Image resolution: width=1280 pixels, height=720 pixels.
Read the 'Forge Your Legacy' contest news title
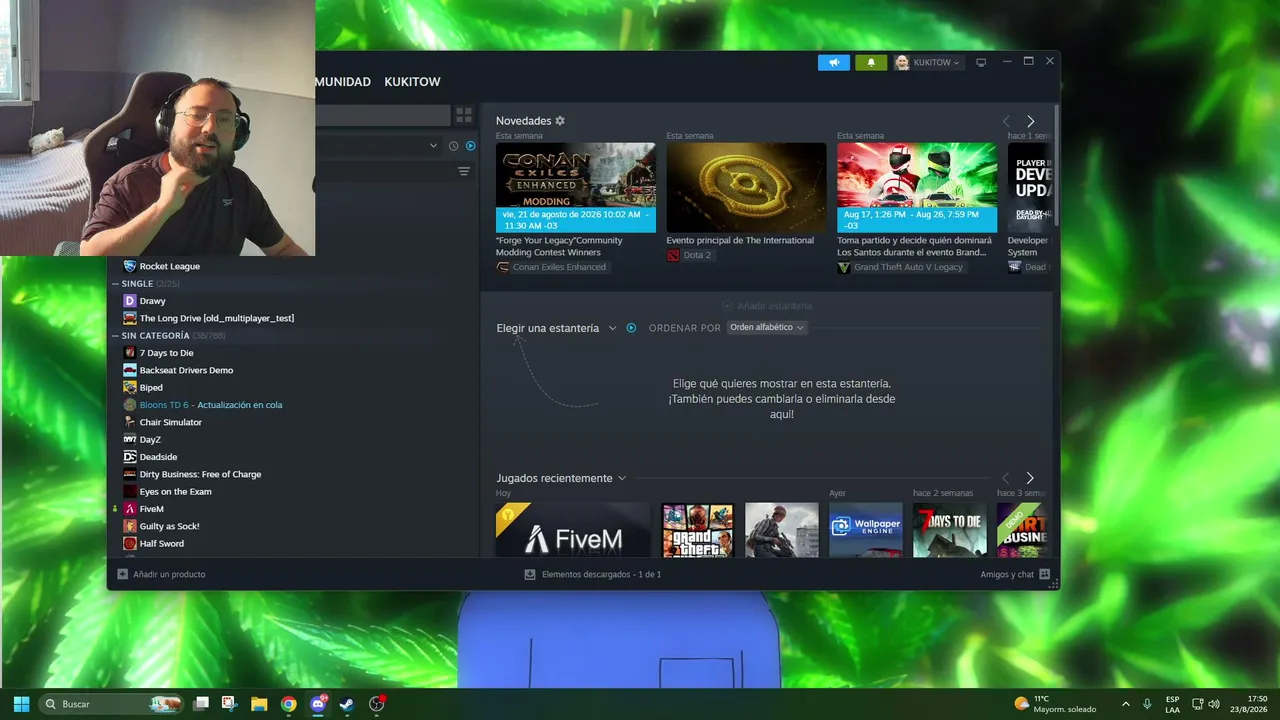point(559,246)
